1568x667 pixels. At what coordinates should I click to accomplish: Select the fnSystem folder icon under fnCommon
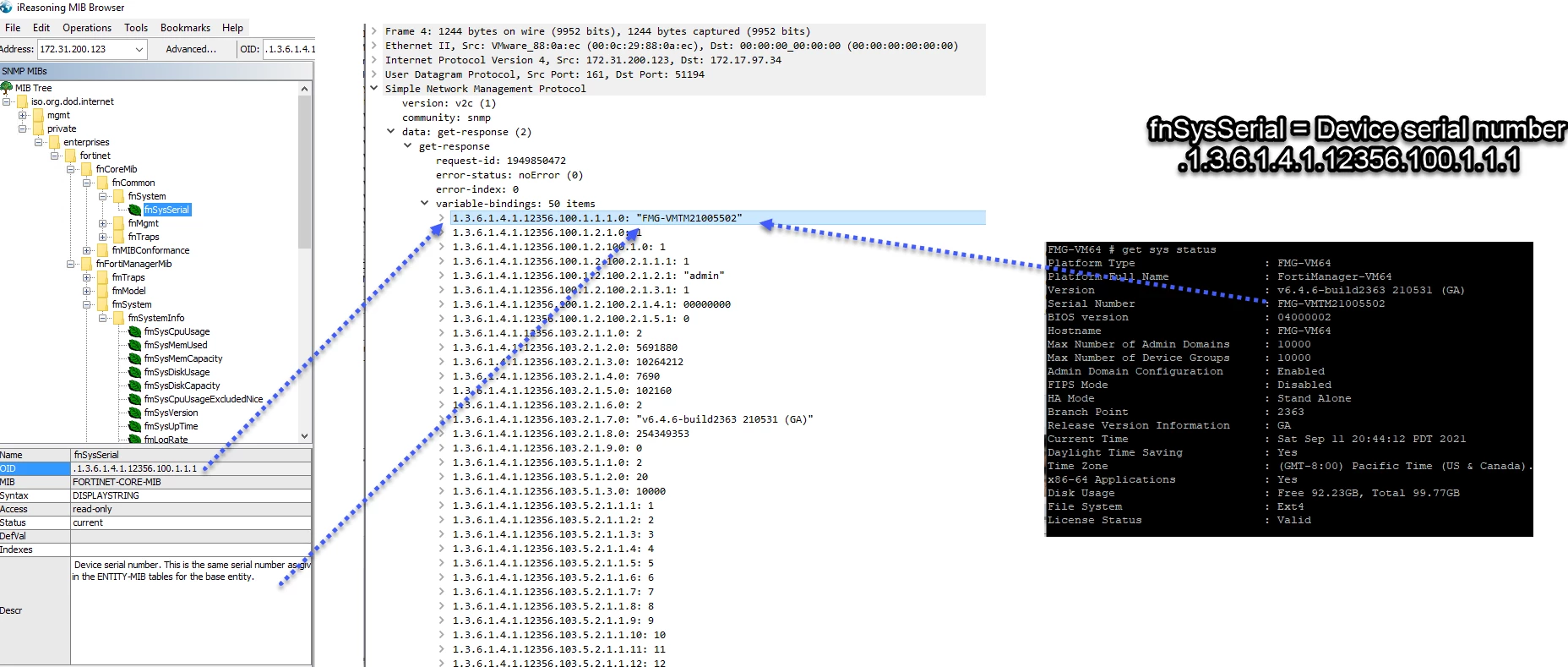pyautogui.click(x=118, y=196)
